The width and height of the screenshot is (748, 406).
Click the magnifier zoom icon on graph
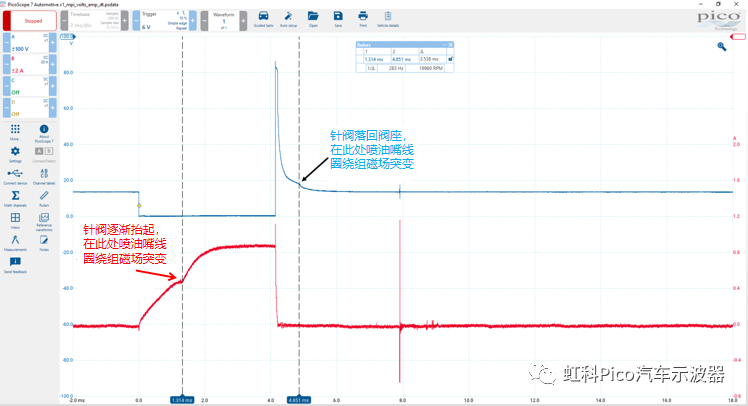(721, 46)
